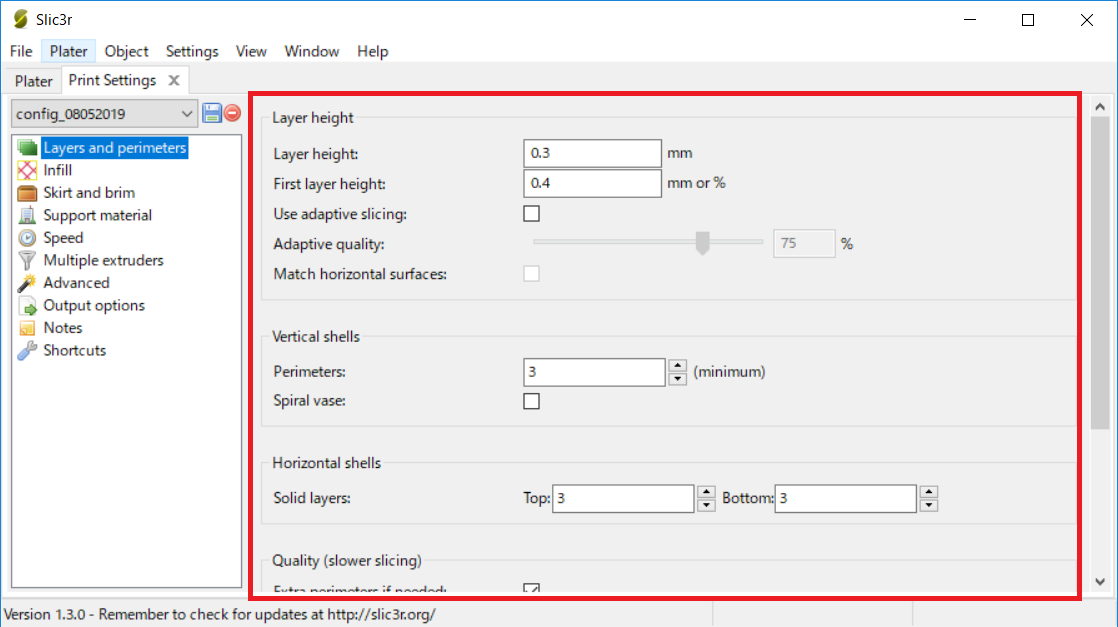Open the View menu
Image resolution: width=1118 pixels, height=627 pixels.
tap(251, 51)
